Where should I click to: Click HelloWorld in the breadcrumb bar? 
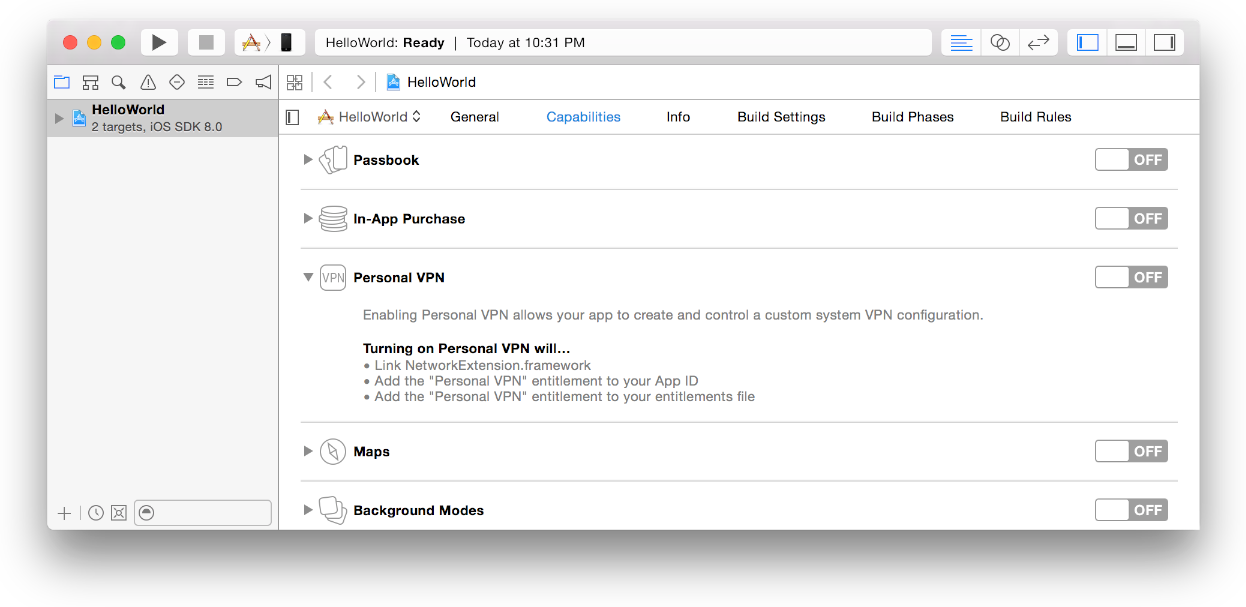(441, 82)
